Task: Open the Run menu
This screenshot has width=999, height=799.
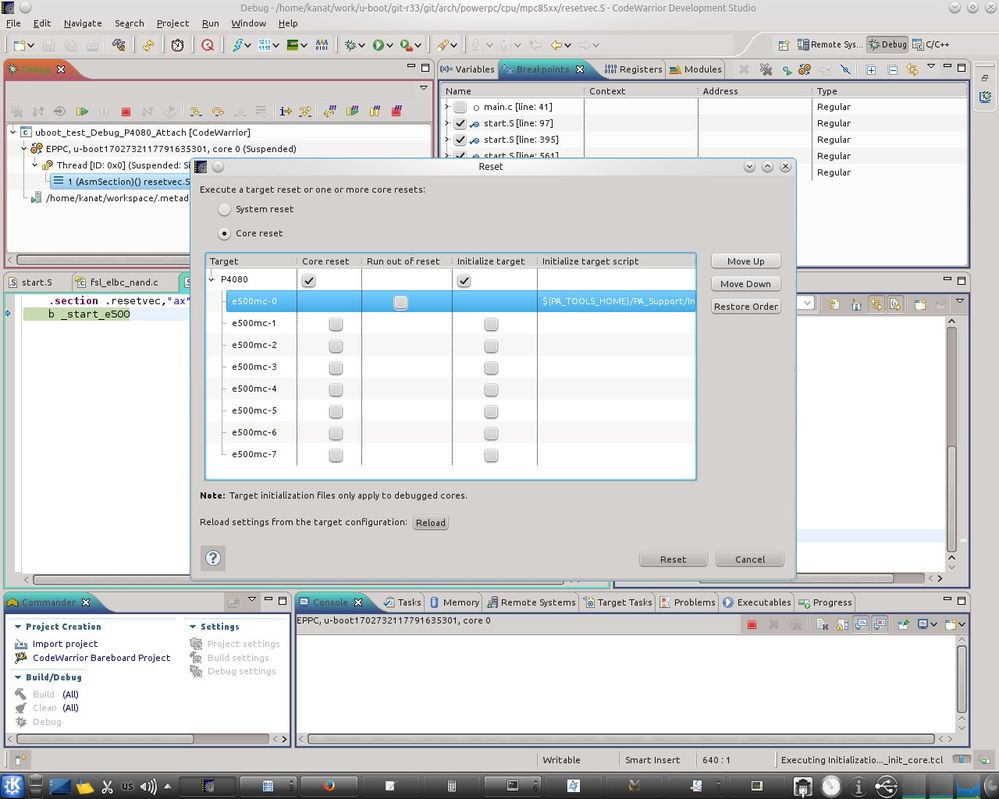Action: tap(210, 23)
